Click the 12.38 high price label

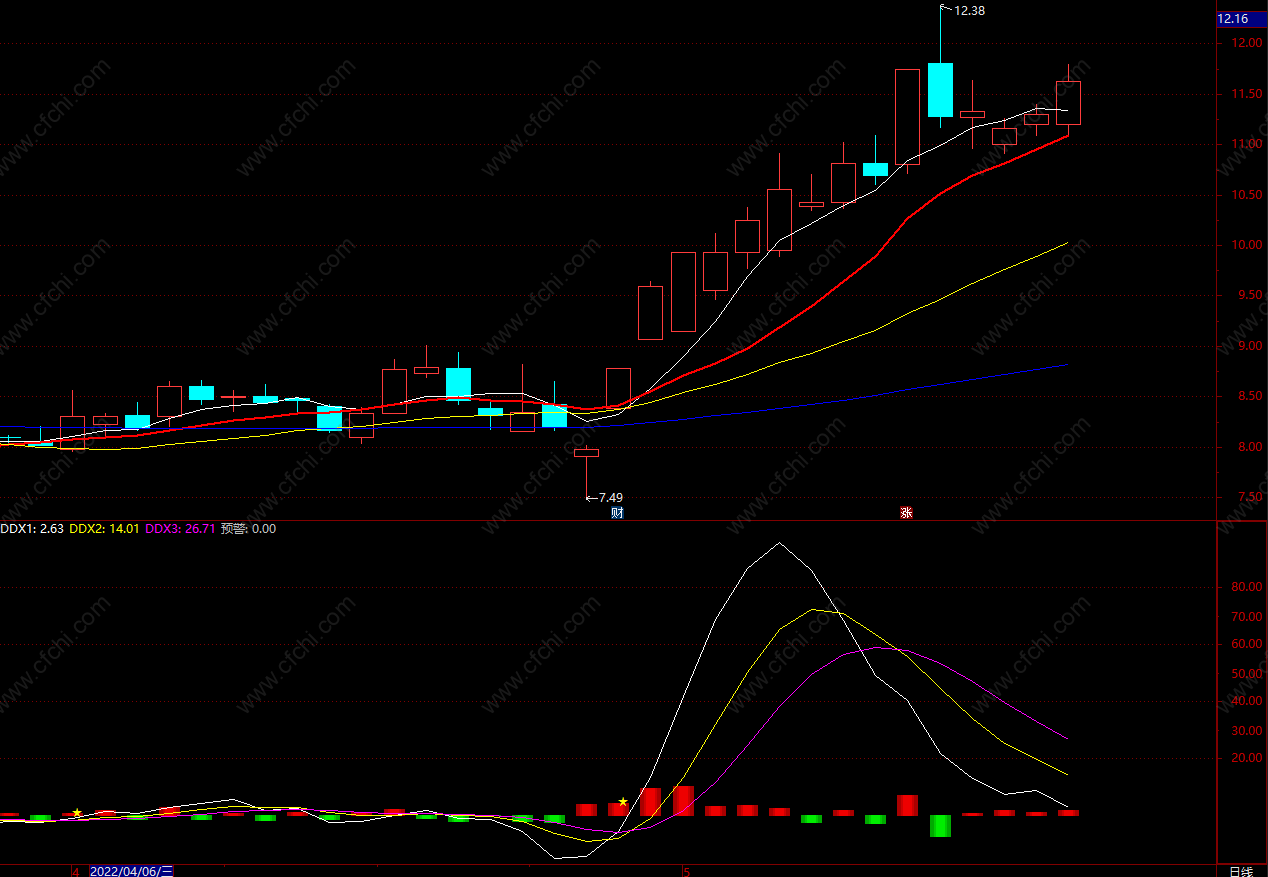[x=970, y=10]
